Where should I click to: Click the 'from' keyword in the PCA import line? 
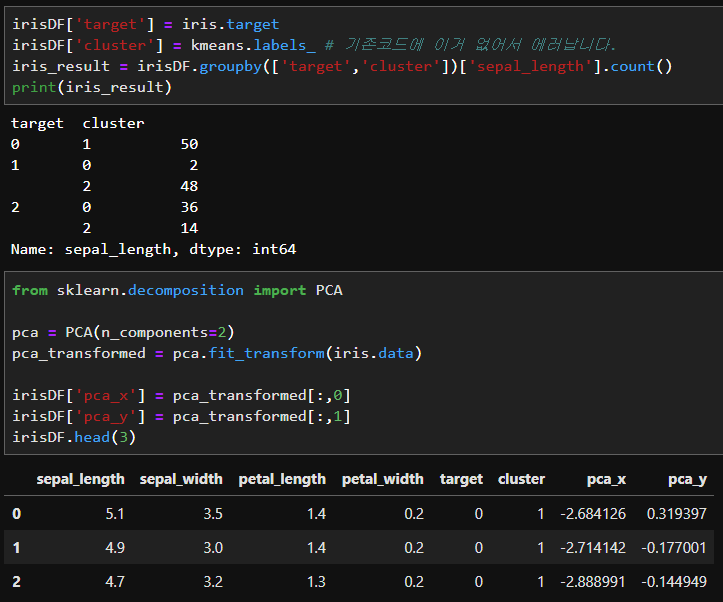coord(30,290)
